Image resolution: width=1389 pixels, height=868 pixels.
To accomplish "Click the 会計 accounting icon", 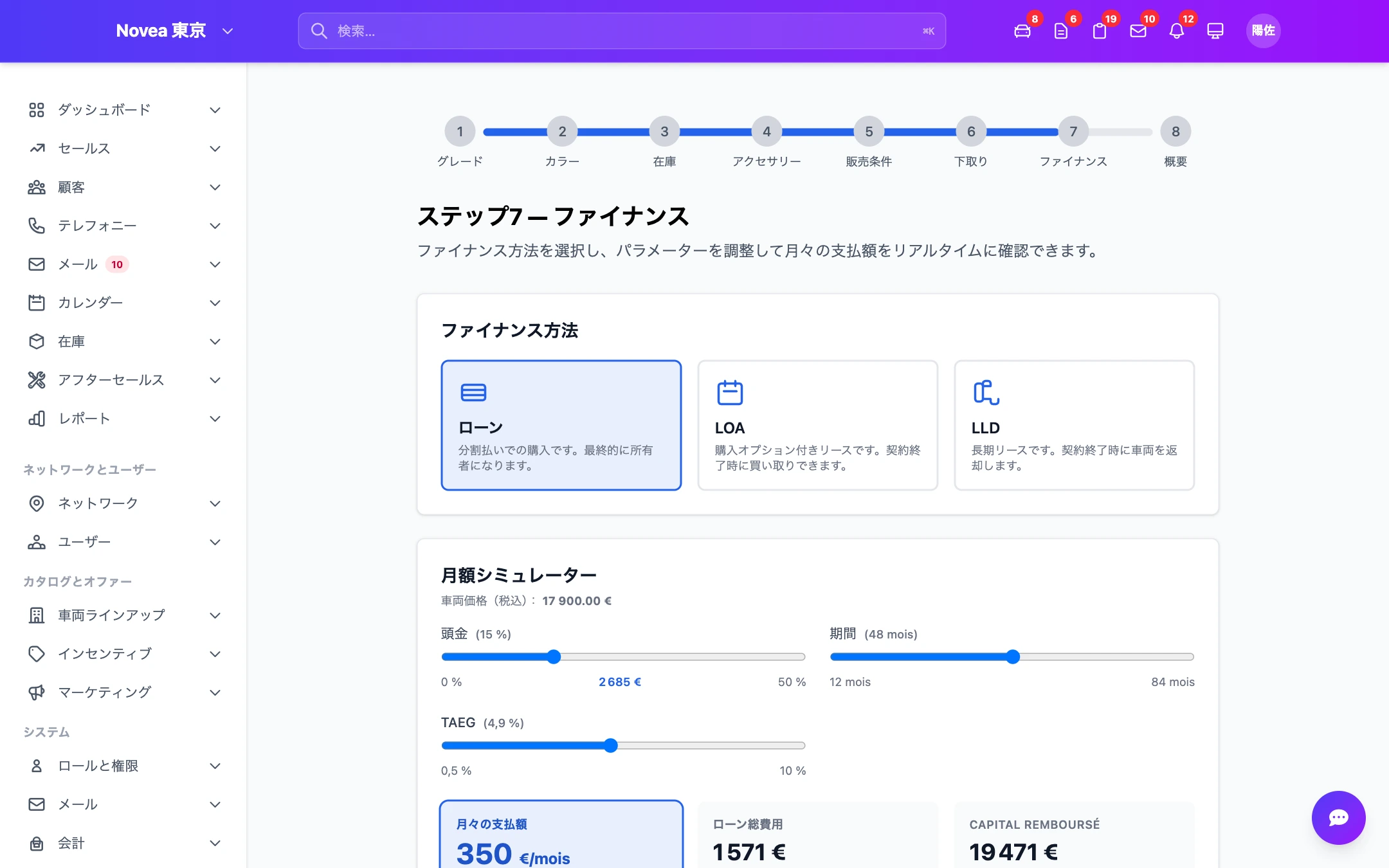I will [37, 843].
